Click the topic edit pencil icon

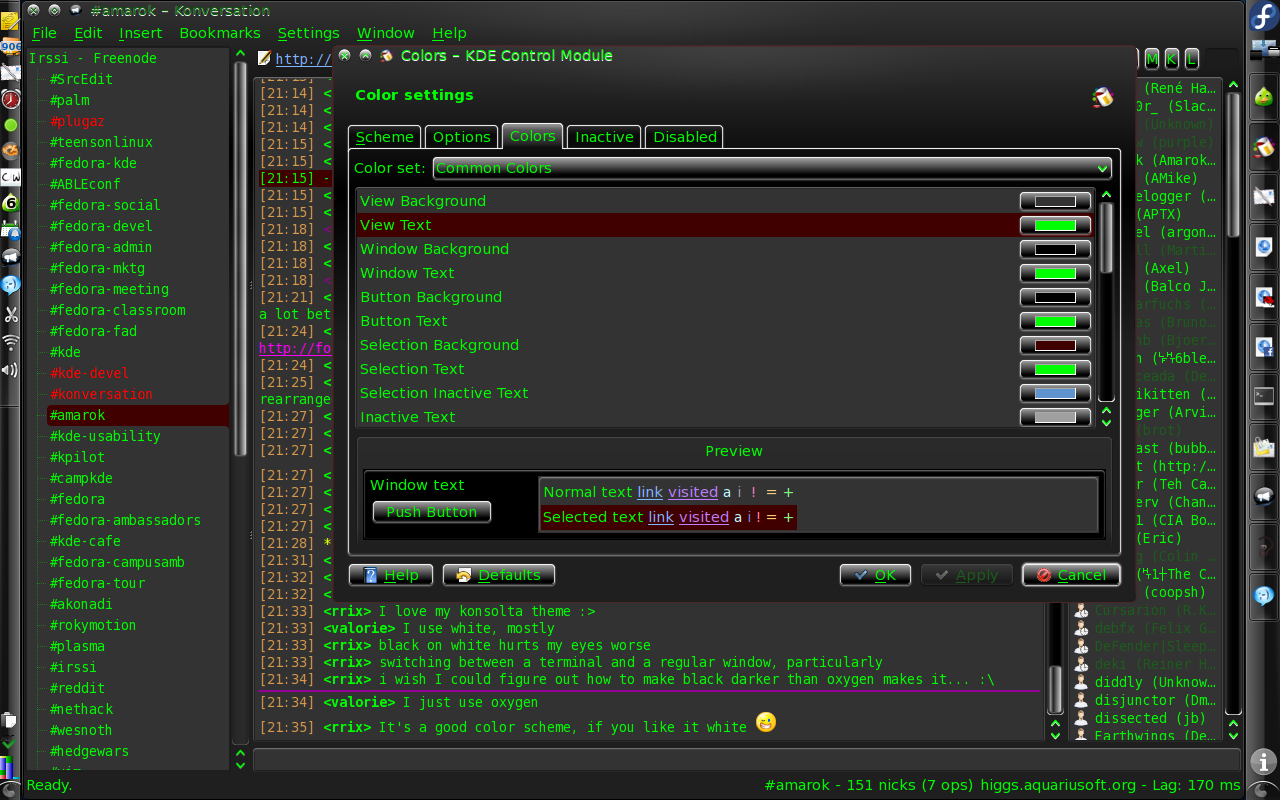click(x=264, y=59)
